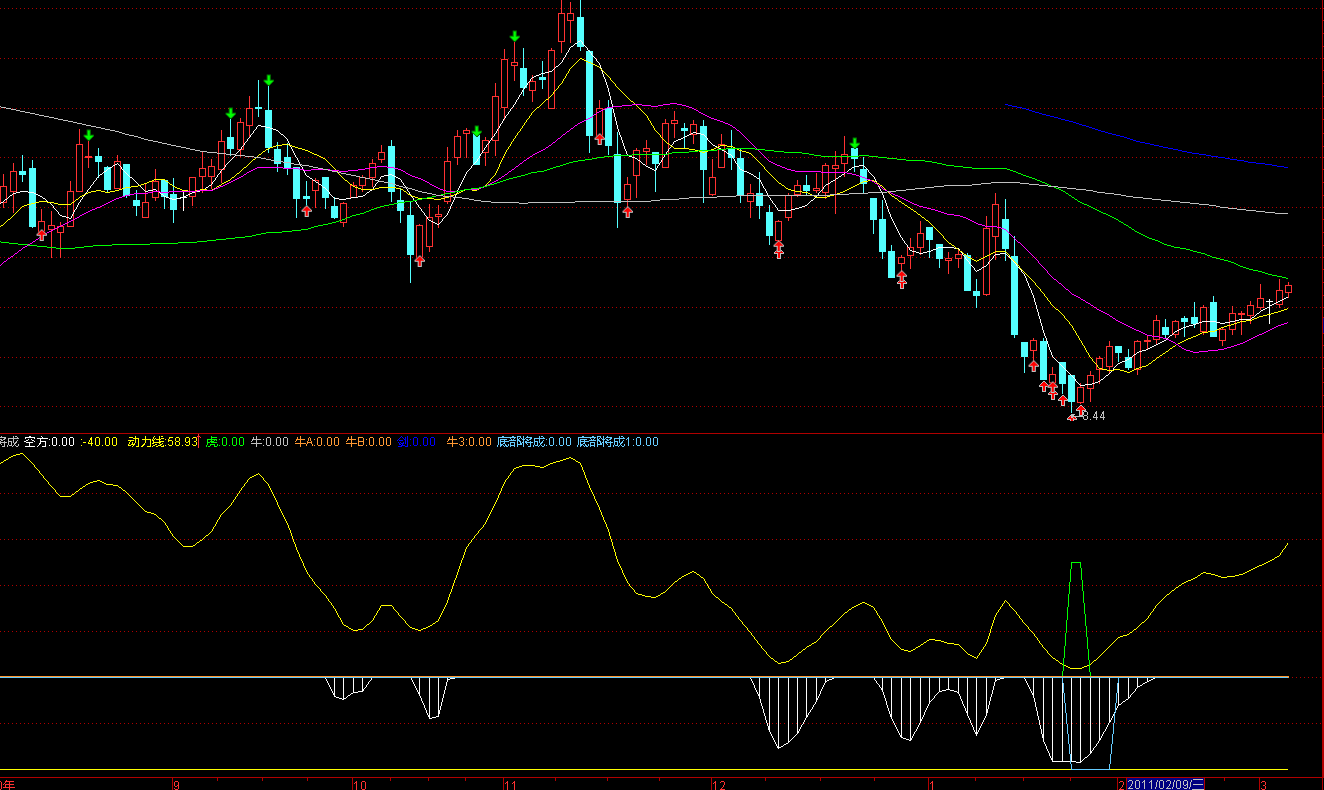
Task: Click the 底部将成:0.00 indicator label
Action: click(x=534, y=441)
